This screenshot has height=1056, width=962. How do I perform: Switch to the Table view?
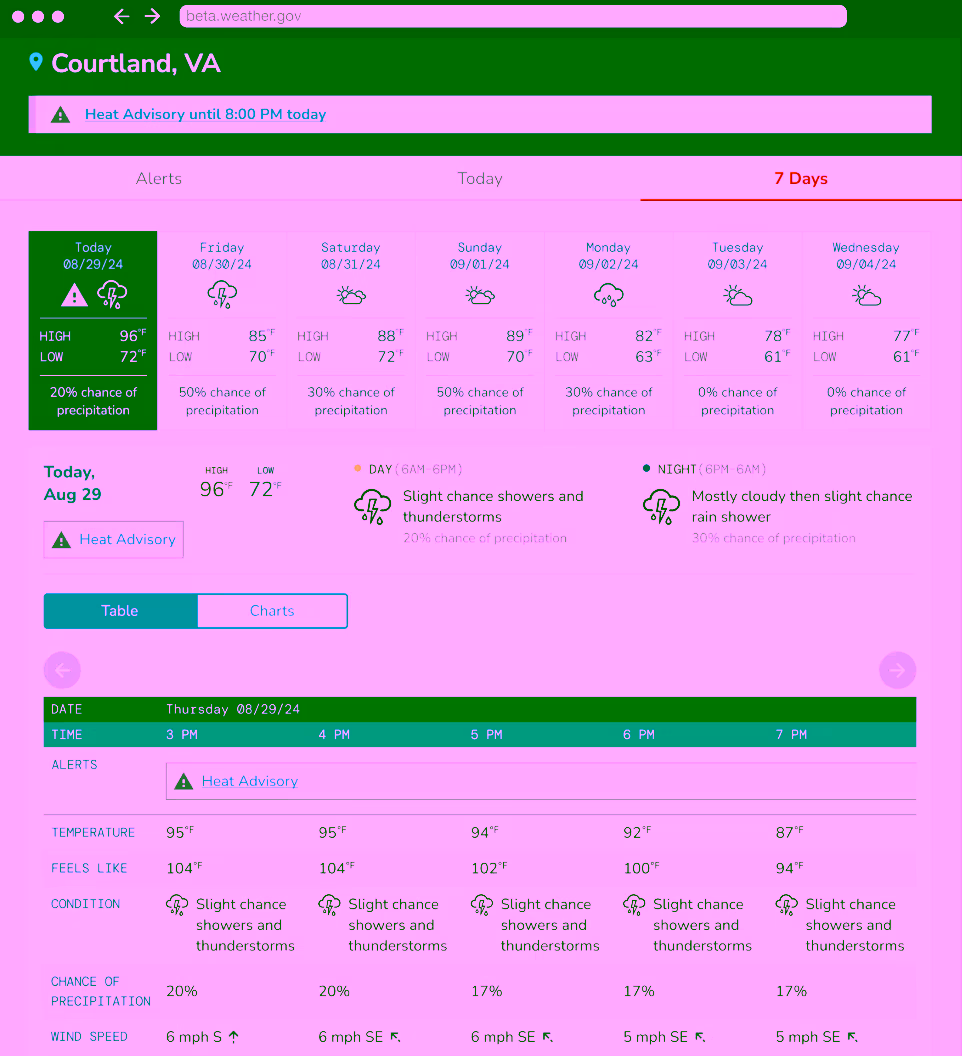tap(120, 611)
